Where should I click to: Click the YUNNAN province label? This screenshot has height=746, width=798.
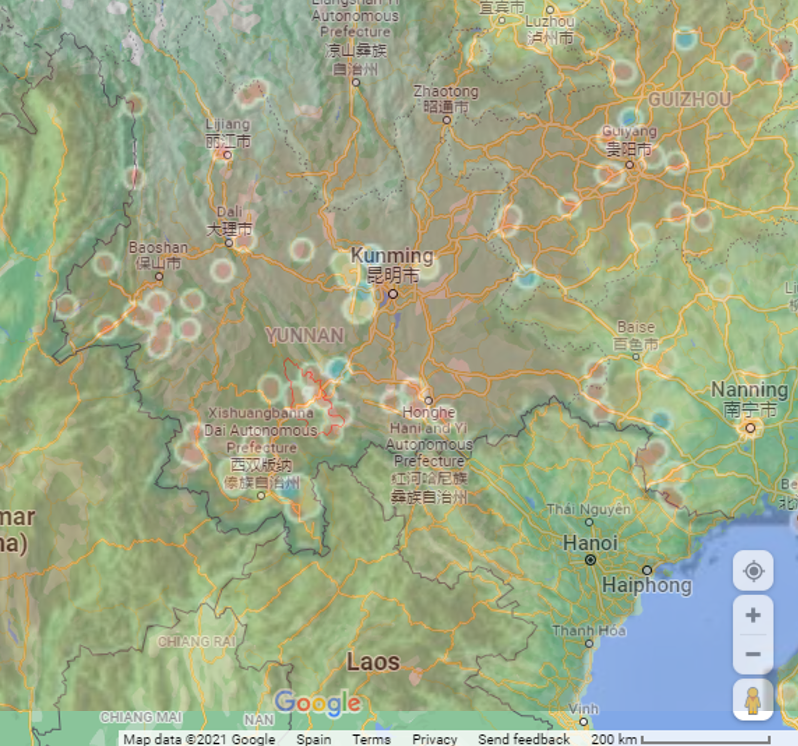point(304,335)
